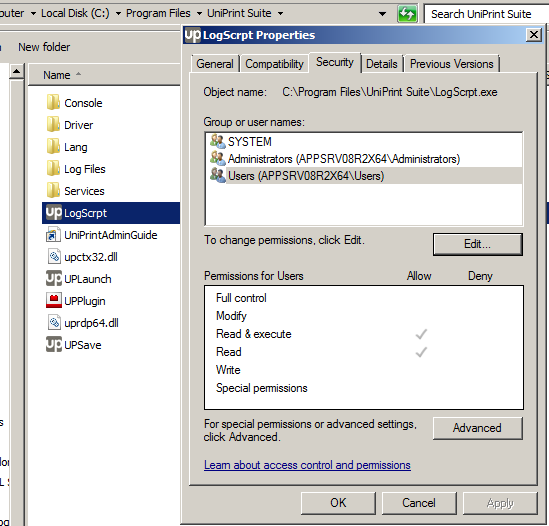The width and height of the screenshot is (549, 526).
Task: Click New folder in Explorer toolbar
Action: click(x=44, y=47)
